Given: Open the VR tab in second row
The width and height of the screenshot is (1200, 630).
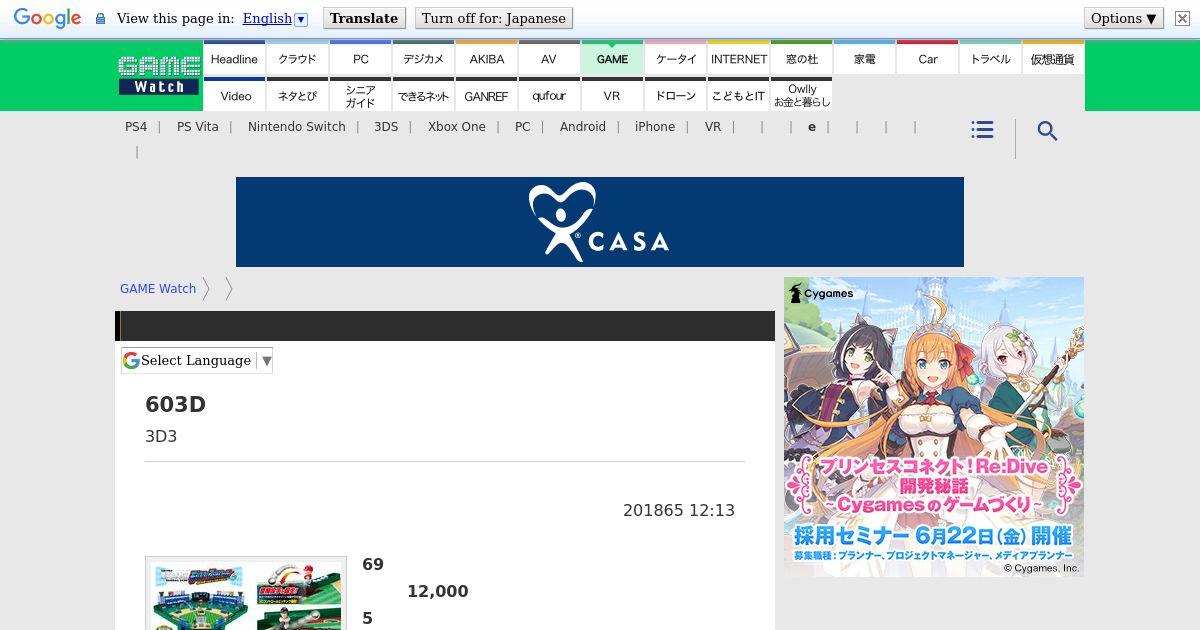Looking at the screenshot, I should click(612, 95).
